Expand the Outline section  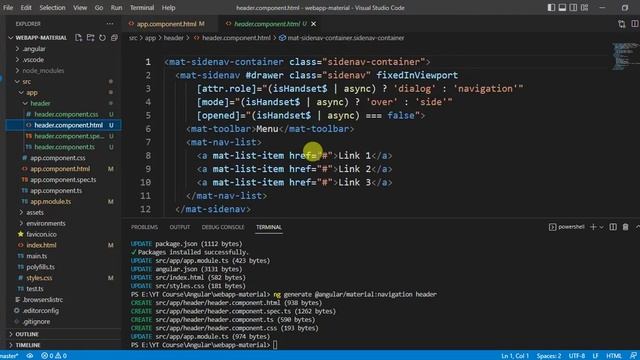27,334
